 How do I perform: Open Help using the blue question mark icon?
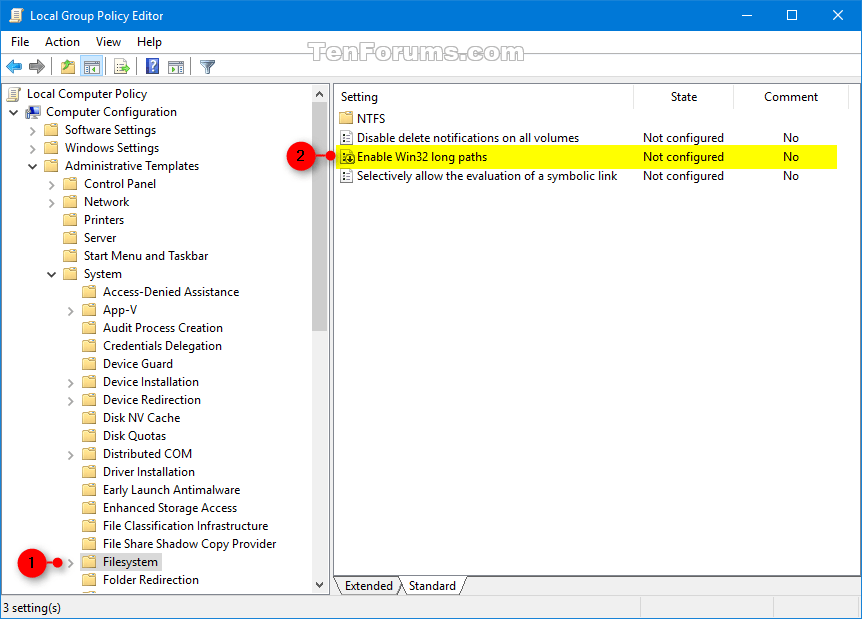[150, 66]
